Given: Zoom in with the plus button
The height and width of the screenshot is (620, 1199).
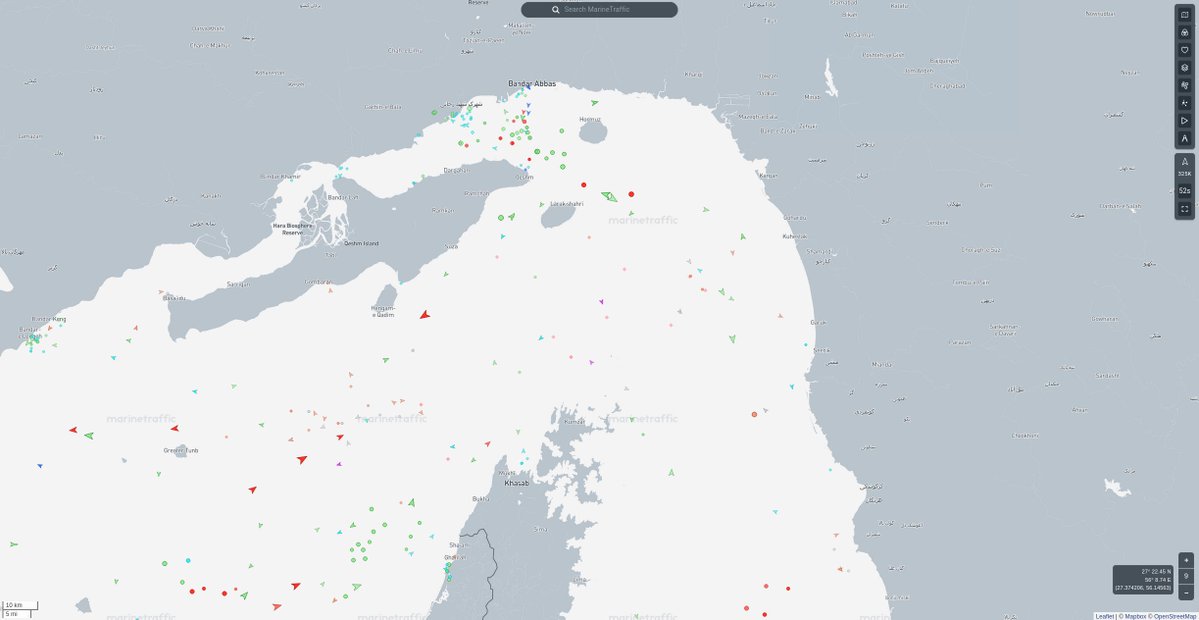Looking at the screenshot, I should [1186, 560].
